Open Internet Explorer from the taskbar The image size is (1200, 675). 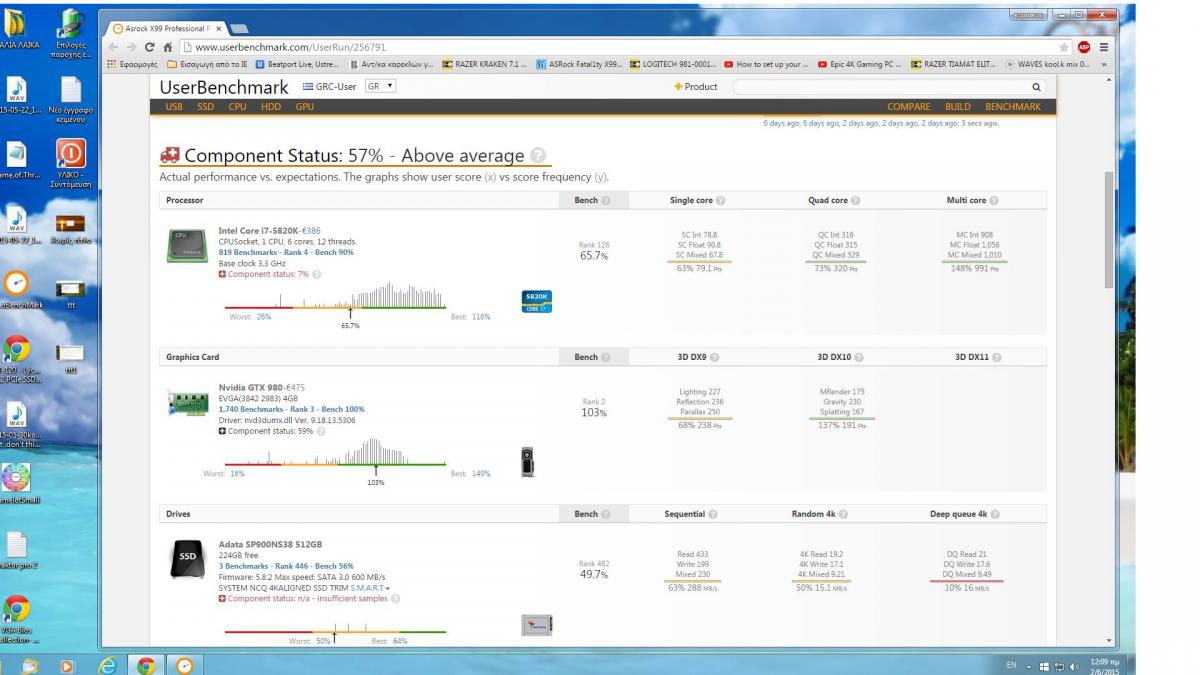coord(108,665)
